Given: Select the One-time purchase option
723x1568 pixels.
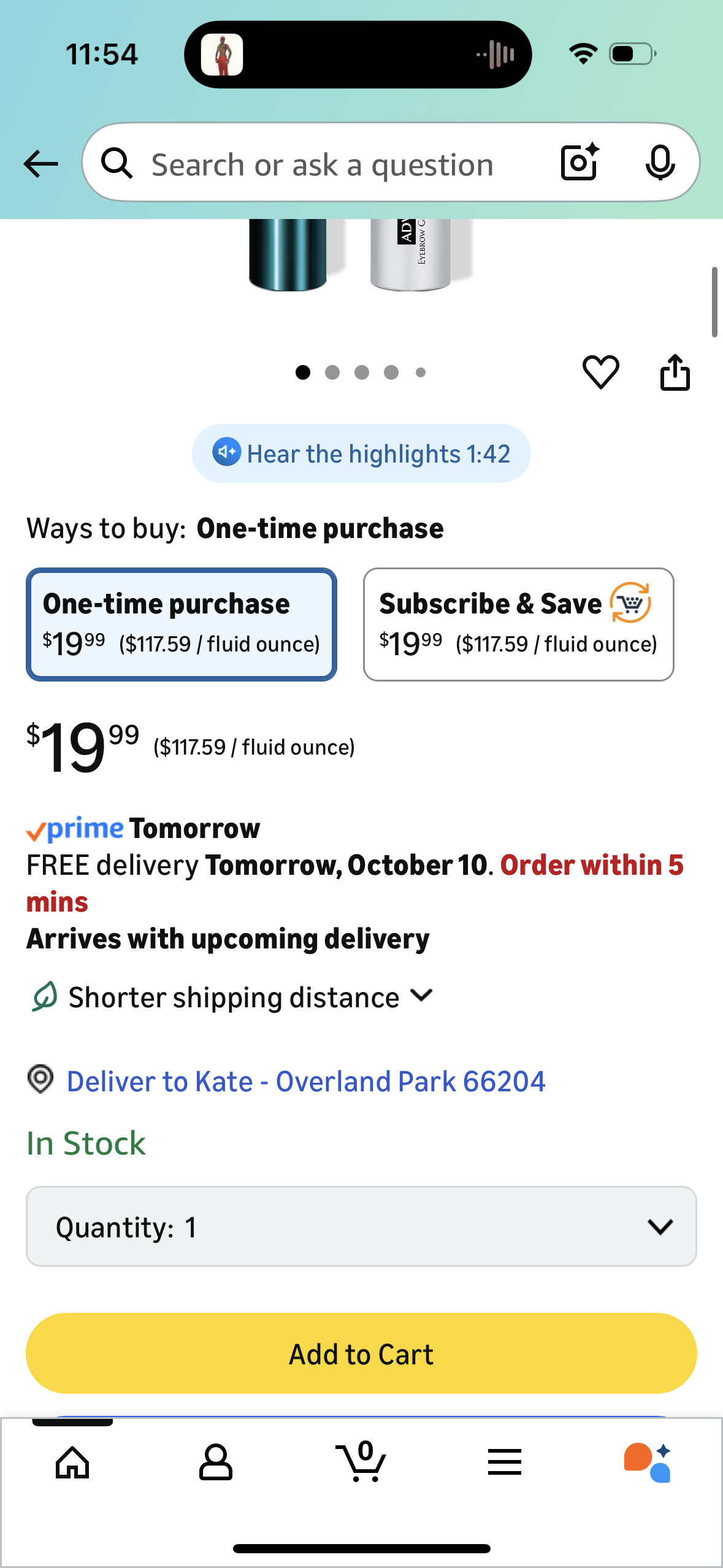Looking at the screenshot, I should pos(182,624).
